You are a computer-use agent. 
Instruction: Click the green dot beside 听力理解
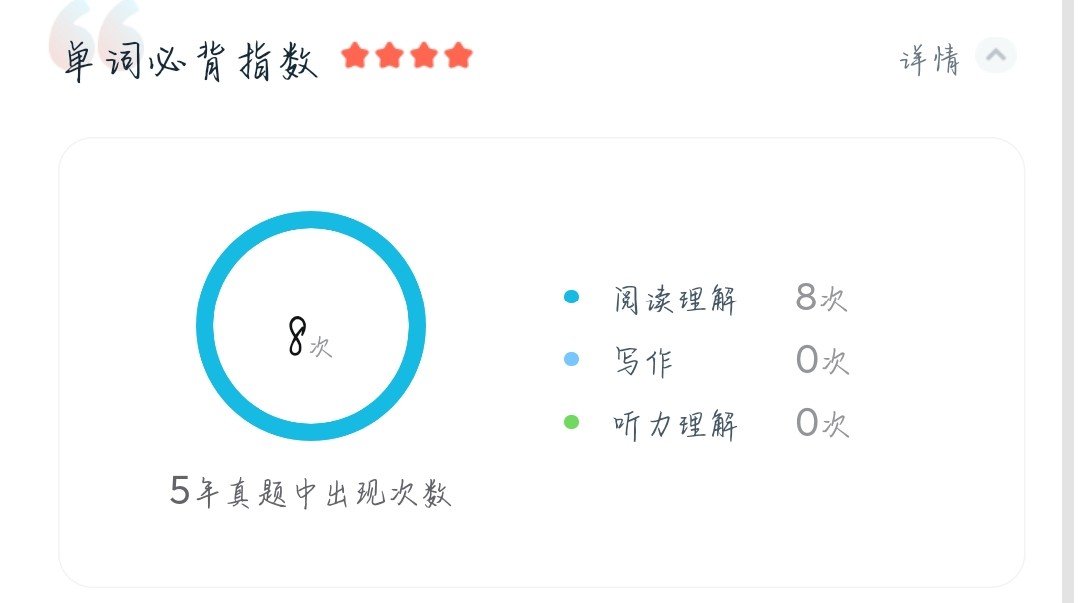pyautogui.click(x=571, y=423)
